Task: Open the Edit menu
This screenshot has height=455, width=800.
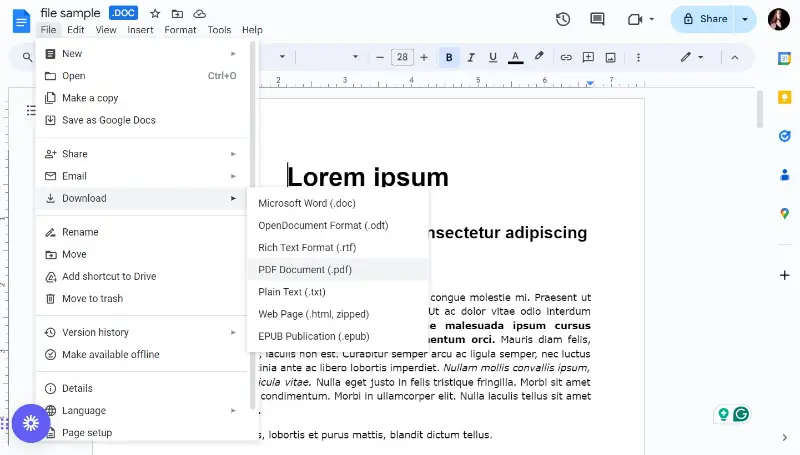Action: [x=76, y=30]
